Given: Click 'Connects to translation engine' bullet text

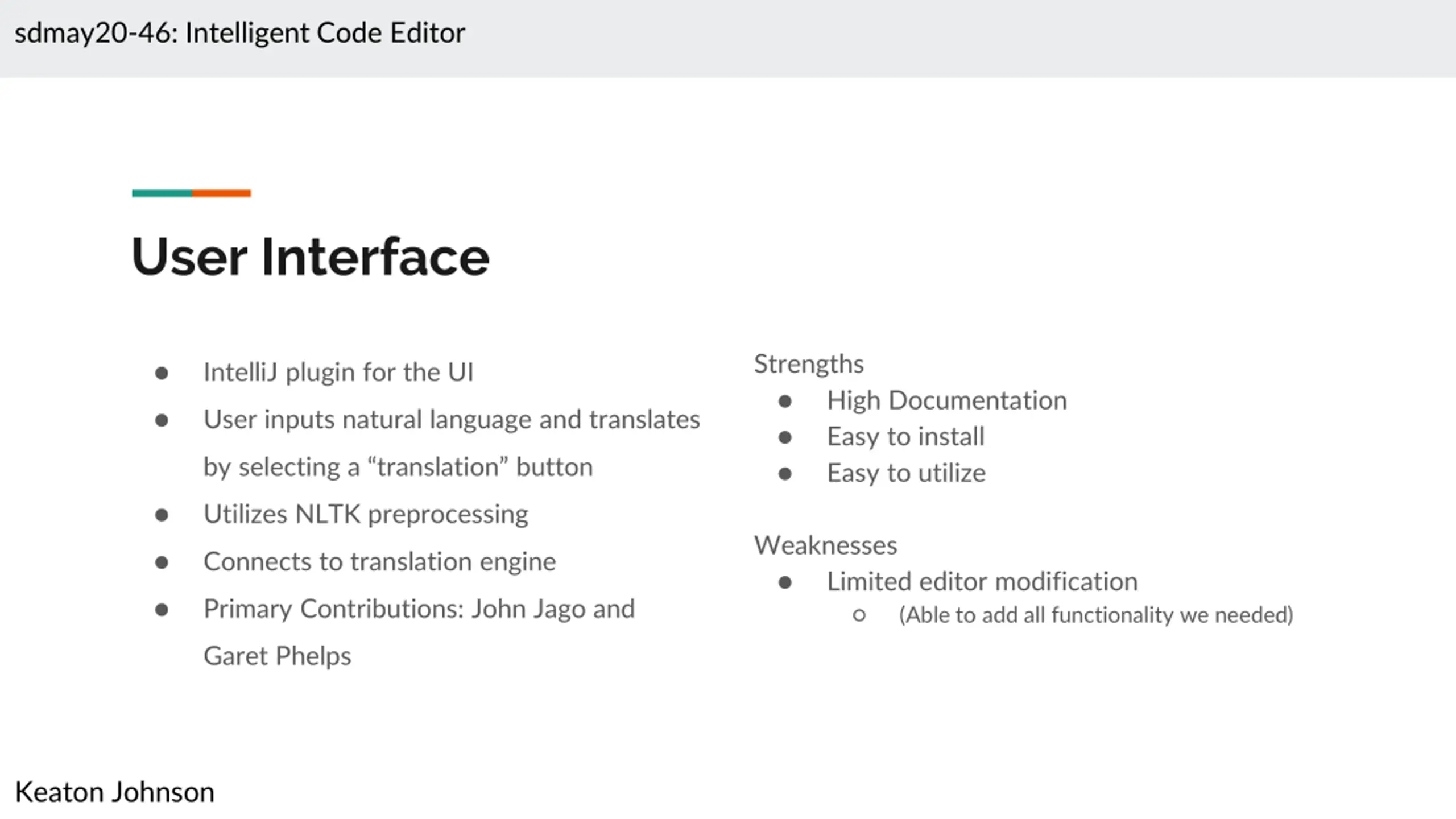Looking at the screenshot, I should pos(379,562).
